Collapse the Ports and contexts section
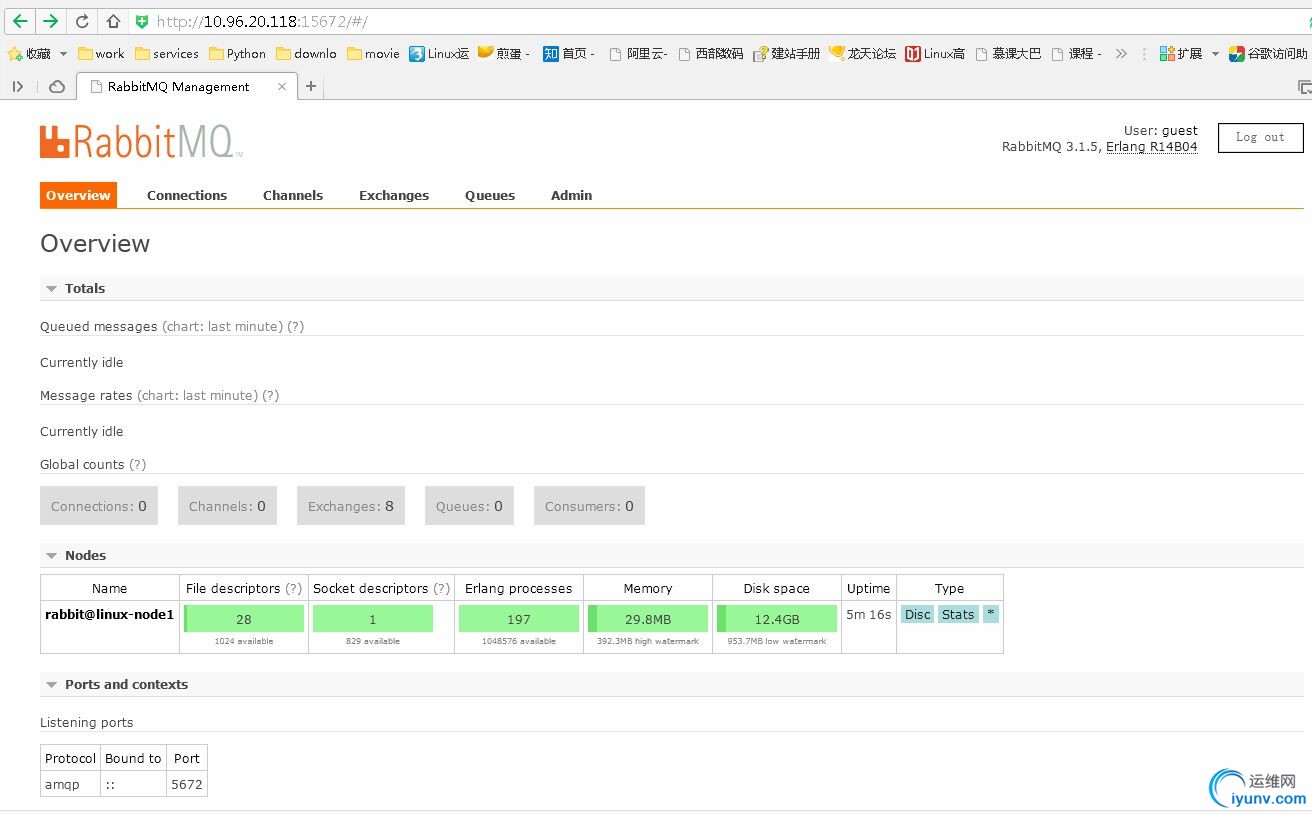Image resolution: width=1312 pixels, height=815 pixels. click(x=117, y=684)
